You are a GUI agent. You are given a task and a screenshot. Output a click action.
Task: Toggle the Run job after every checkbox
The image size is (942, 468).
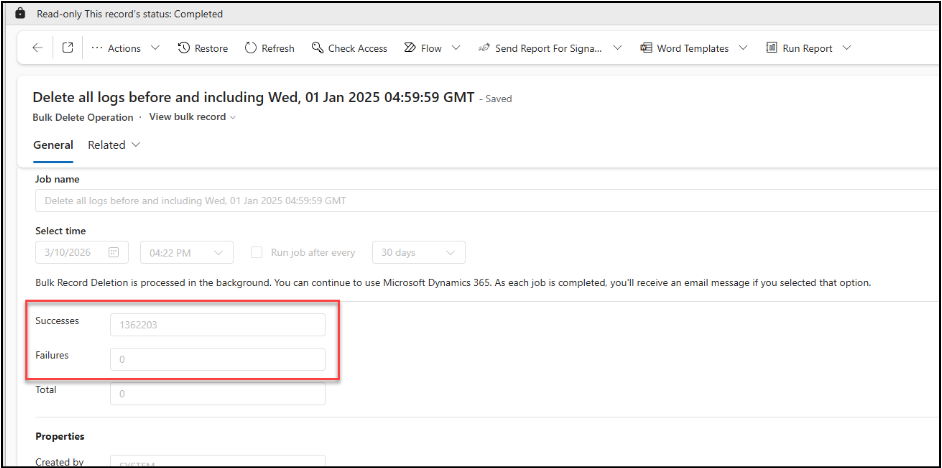(257, 253)
